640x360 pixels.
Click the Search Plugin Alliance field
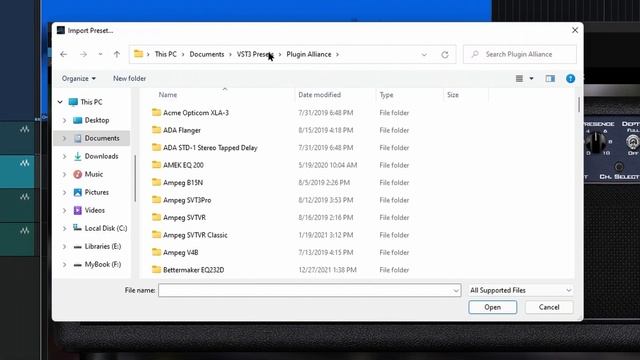(x=520, y=54)
